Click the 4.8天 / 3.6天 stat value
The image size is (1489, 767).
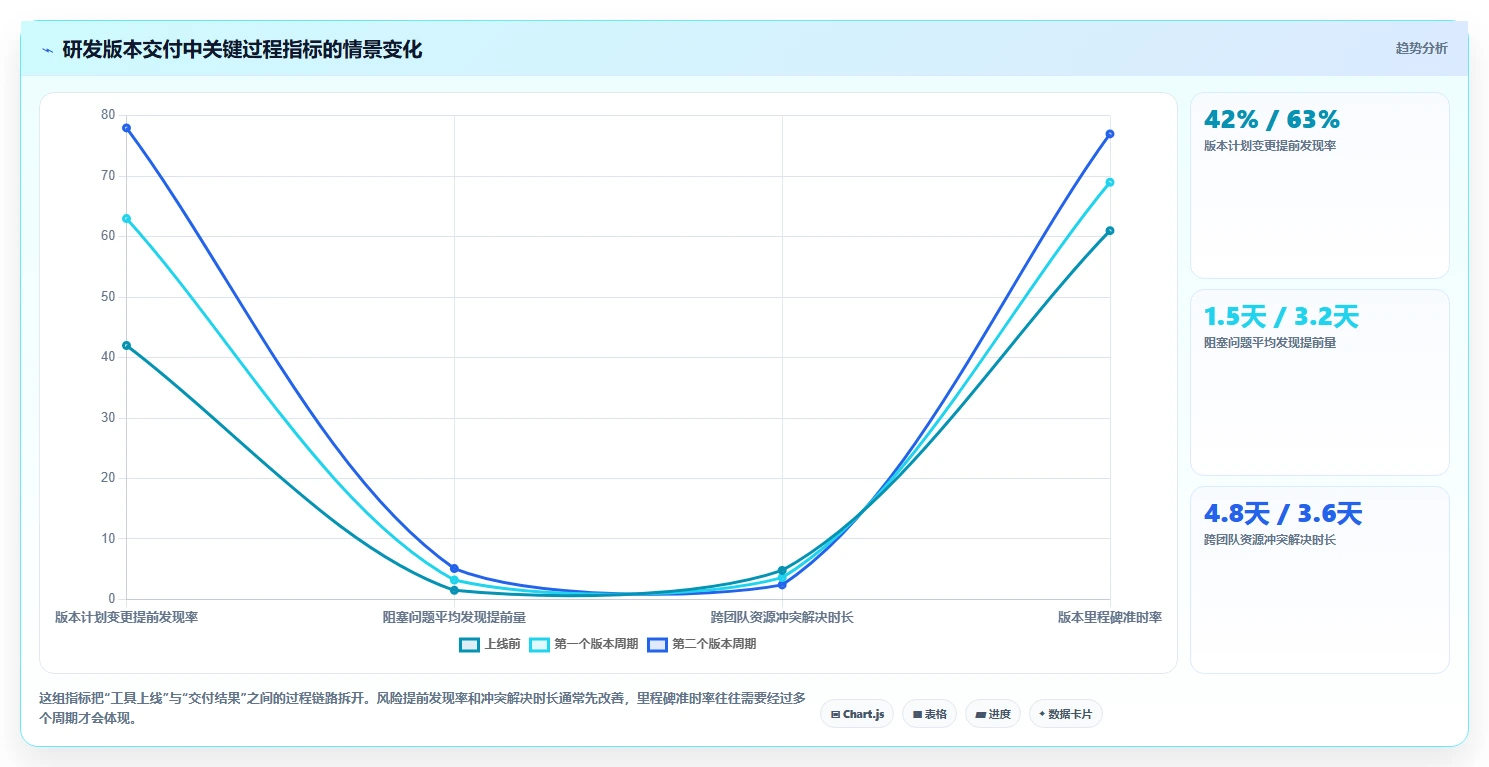(x=1283, y=514)
